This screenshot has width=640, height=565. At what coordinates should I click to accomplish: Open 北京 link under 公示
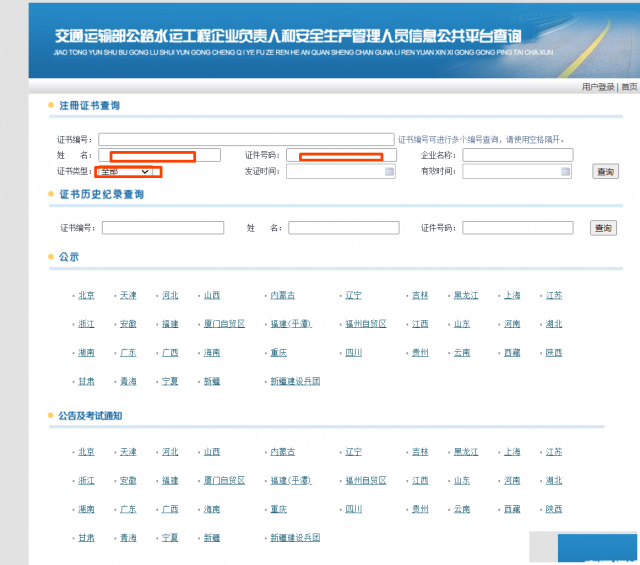point(87,296)
